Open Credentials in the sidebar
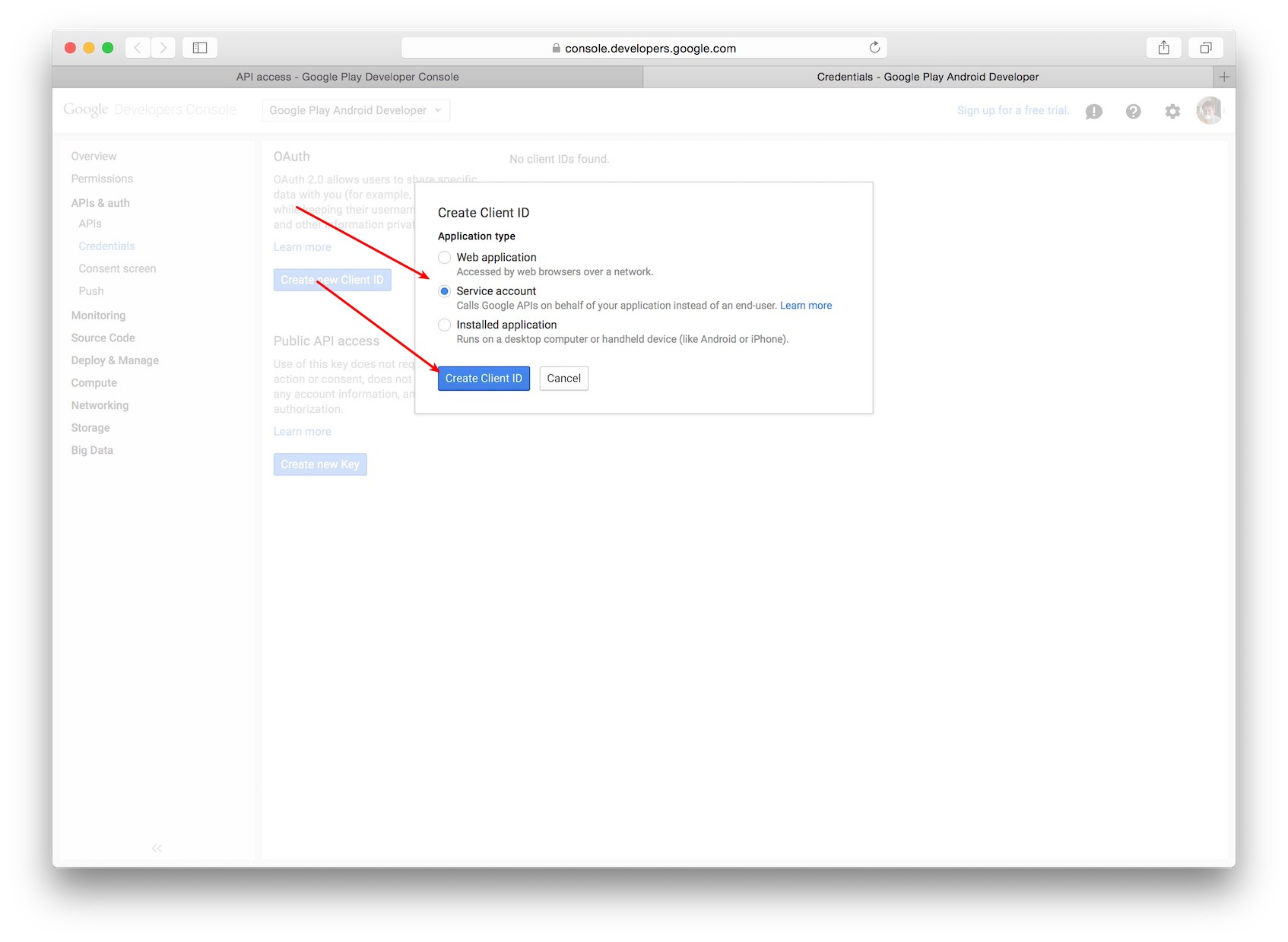This screenshot has width=1288, height=942. pyautogui.click(x=106, y=246)
